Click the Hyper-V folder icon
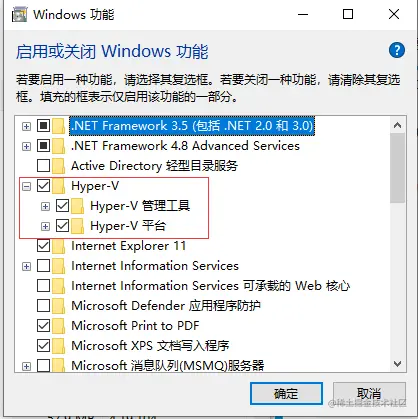This screenshot has height=419, width=418. click(59, 186)
